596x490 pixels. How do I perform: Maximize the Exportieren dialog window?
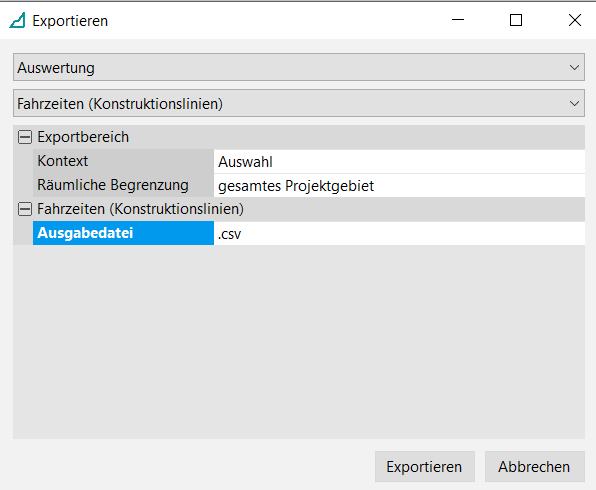pos(516,20)
